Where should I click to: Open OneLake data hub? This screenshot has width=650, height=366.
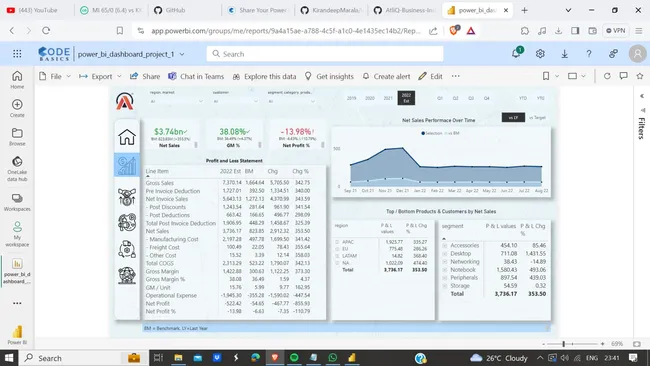click(17, 169)
